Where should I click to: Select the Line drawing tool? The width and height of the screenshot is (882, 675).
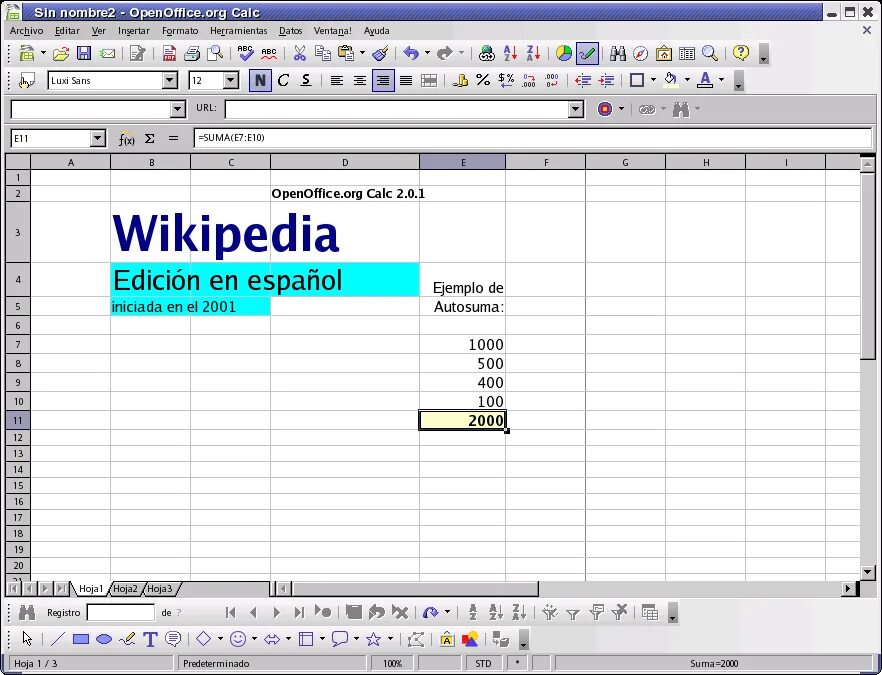(58, 639)
